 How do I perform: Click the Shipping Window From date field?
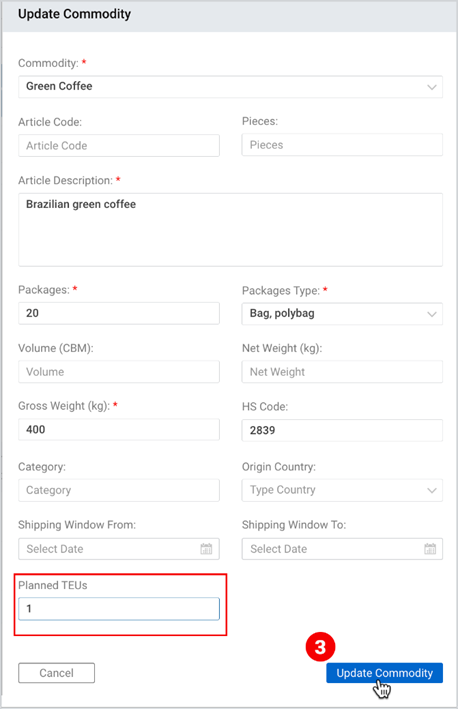(x=119, y=549)
